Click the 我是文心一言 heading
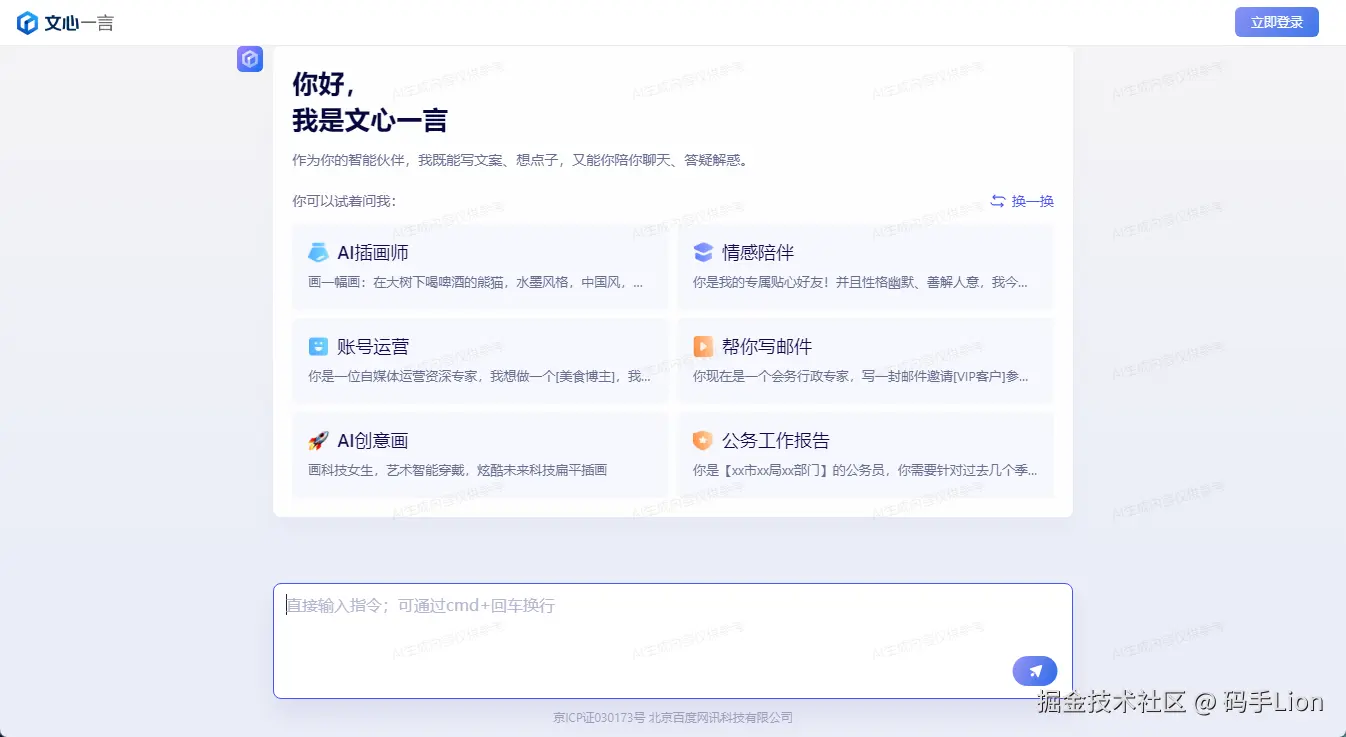This screenshot has height=737, width=1346. click(x=370, y=120)
